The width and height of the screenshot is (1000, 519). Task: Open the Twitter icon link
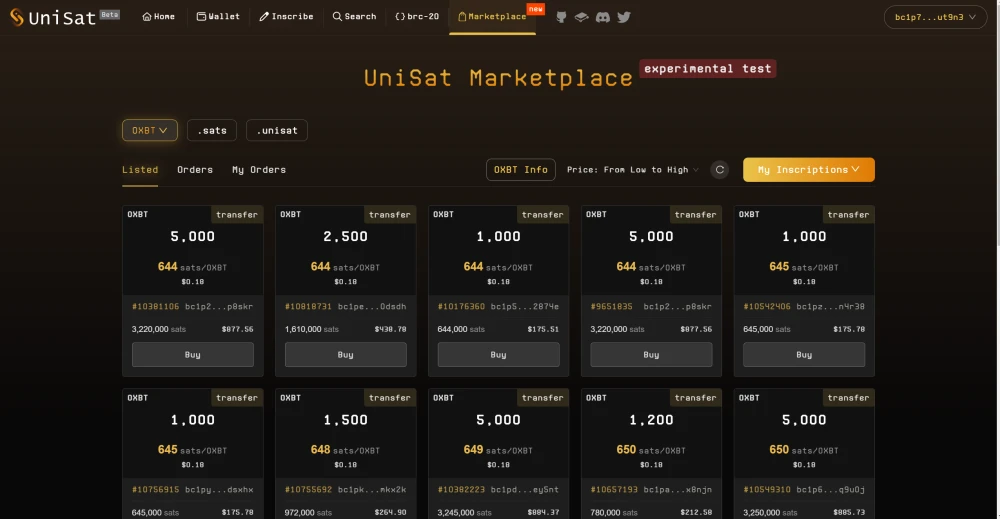point(624,17)
